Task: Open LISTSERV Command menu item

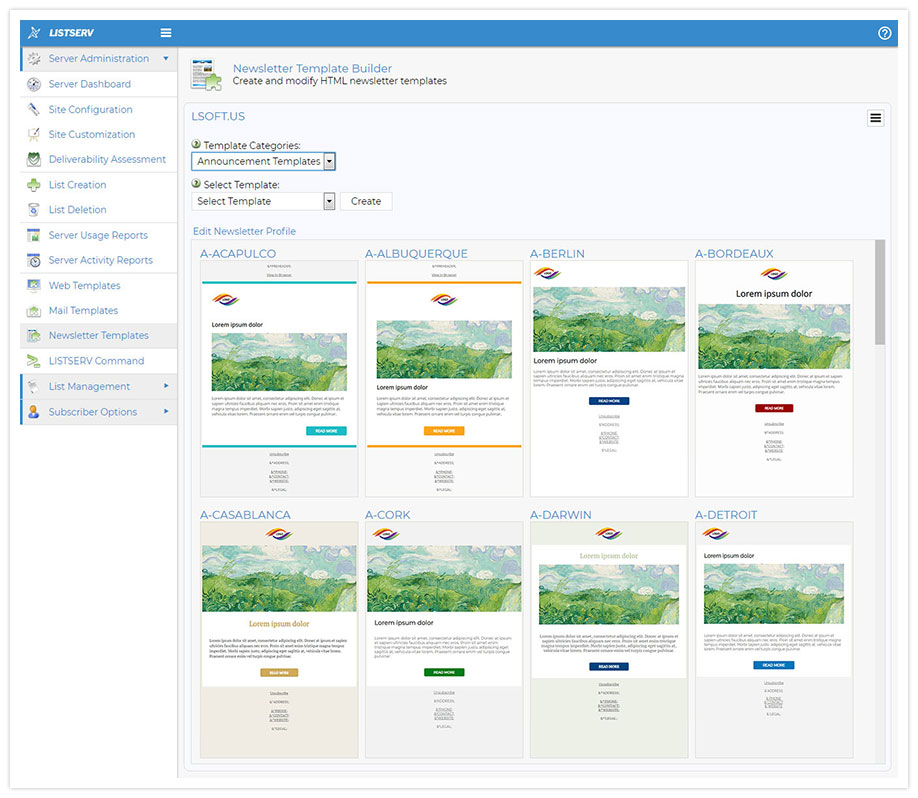Action: [x=98, y=361]
